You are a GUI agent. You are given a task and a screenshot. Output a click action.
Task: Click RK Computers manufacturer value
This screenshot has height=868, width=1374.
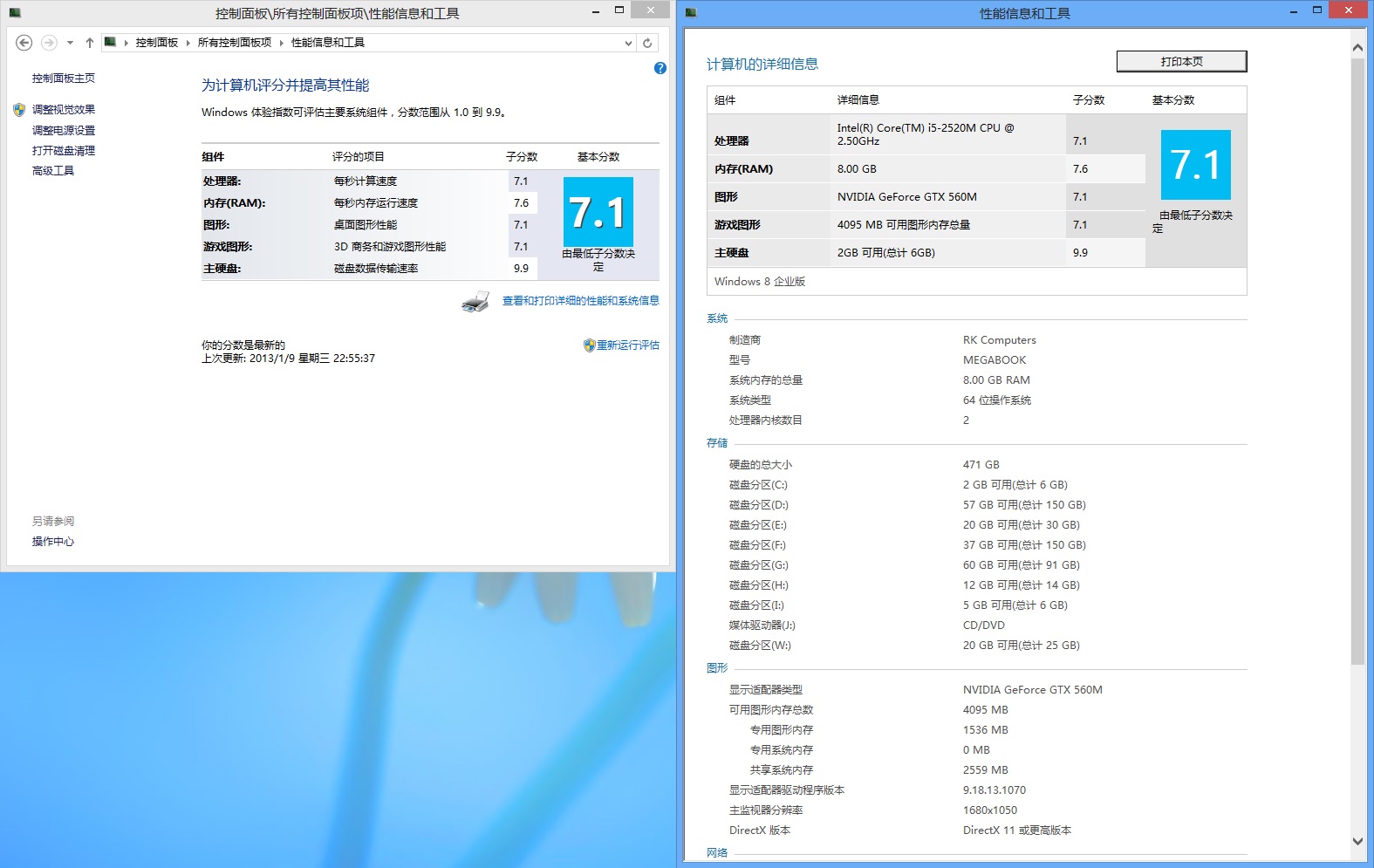point(1000,340)
